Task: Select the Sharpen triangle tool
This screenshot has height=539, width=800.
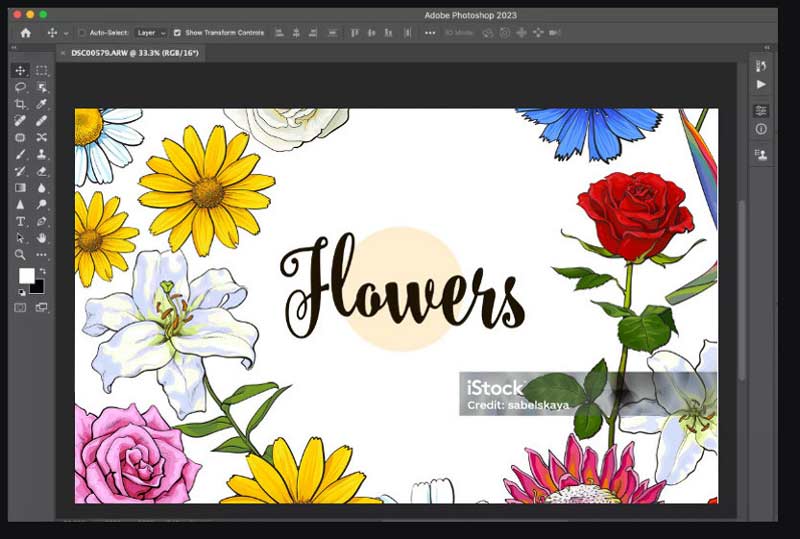Action: point(20,205)
